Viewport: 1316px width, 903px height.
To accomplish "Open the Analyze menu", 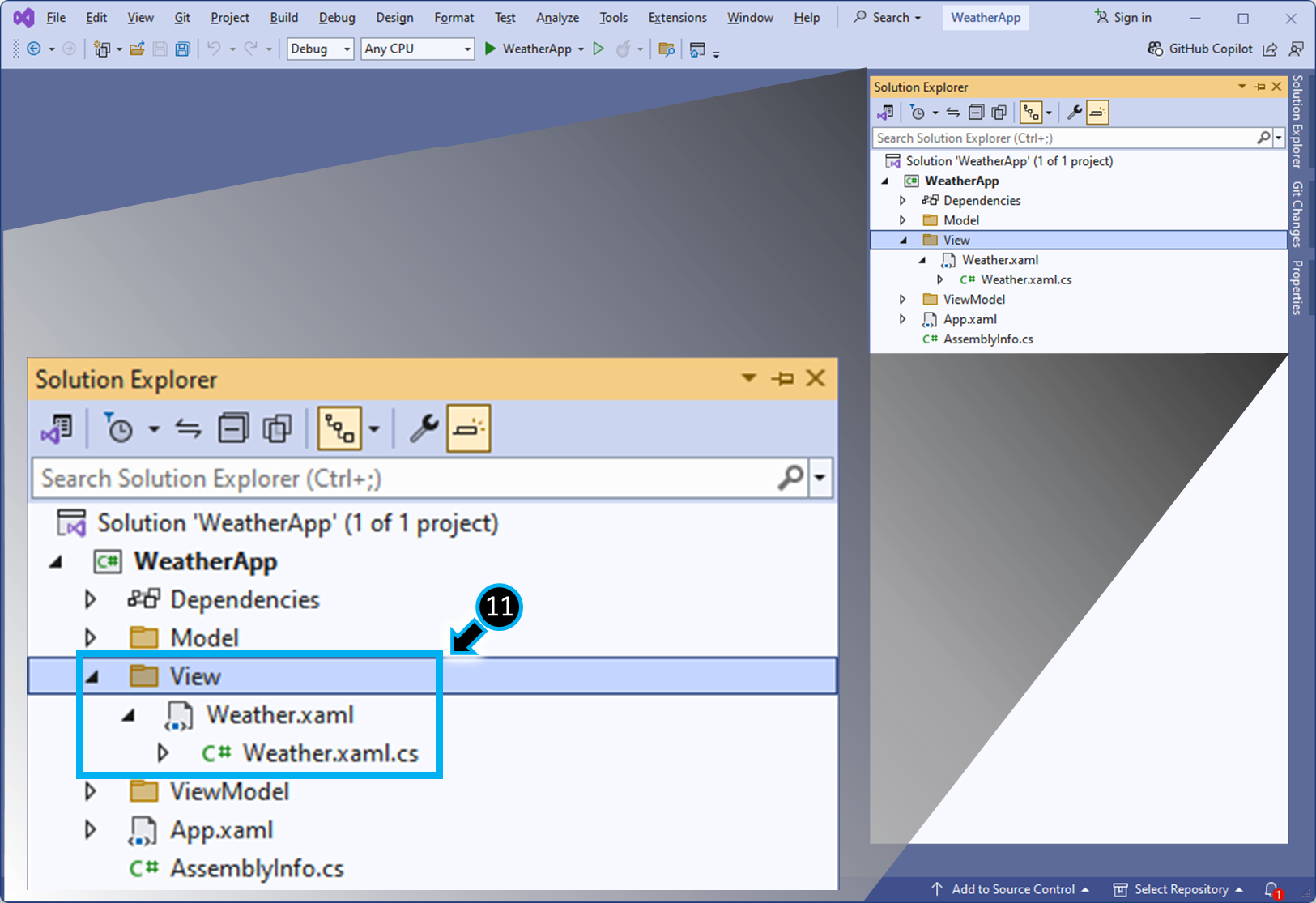I will (557, 17).
